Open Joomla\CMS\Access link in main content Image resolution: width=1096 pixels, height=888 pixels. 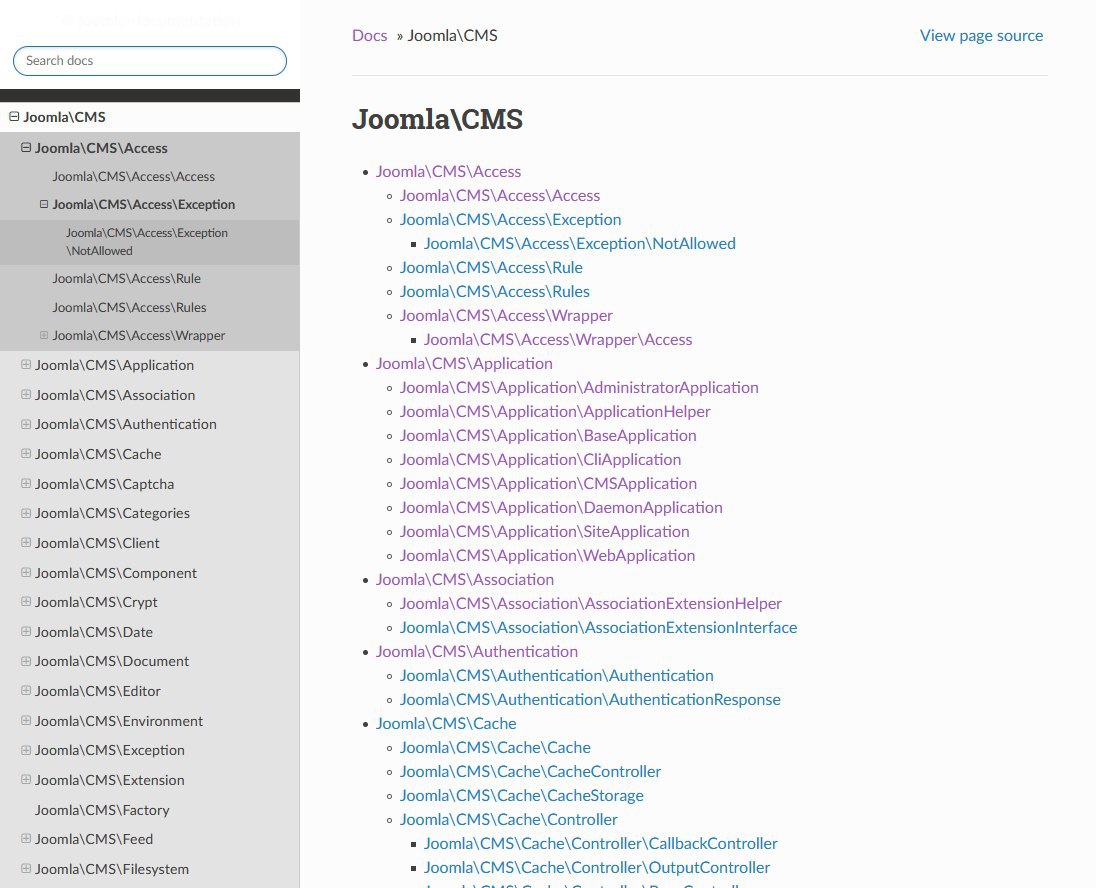pos(448,171)
